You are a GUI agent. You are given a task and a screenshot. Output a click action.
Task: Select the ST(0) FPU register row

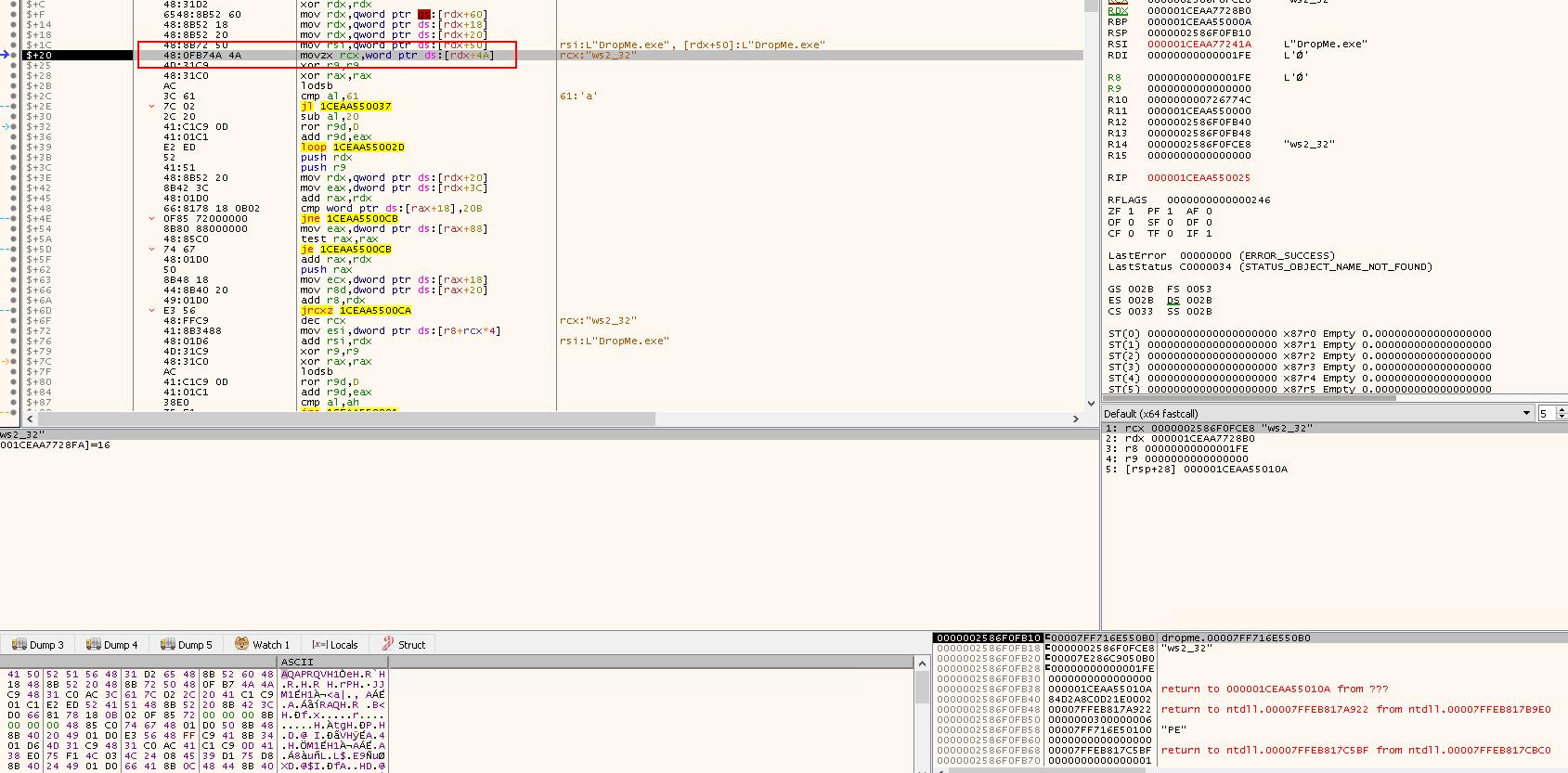(x=1300, y=334)
